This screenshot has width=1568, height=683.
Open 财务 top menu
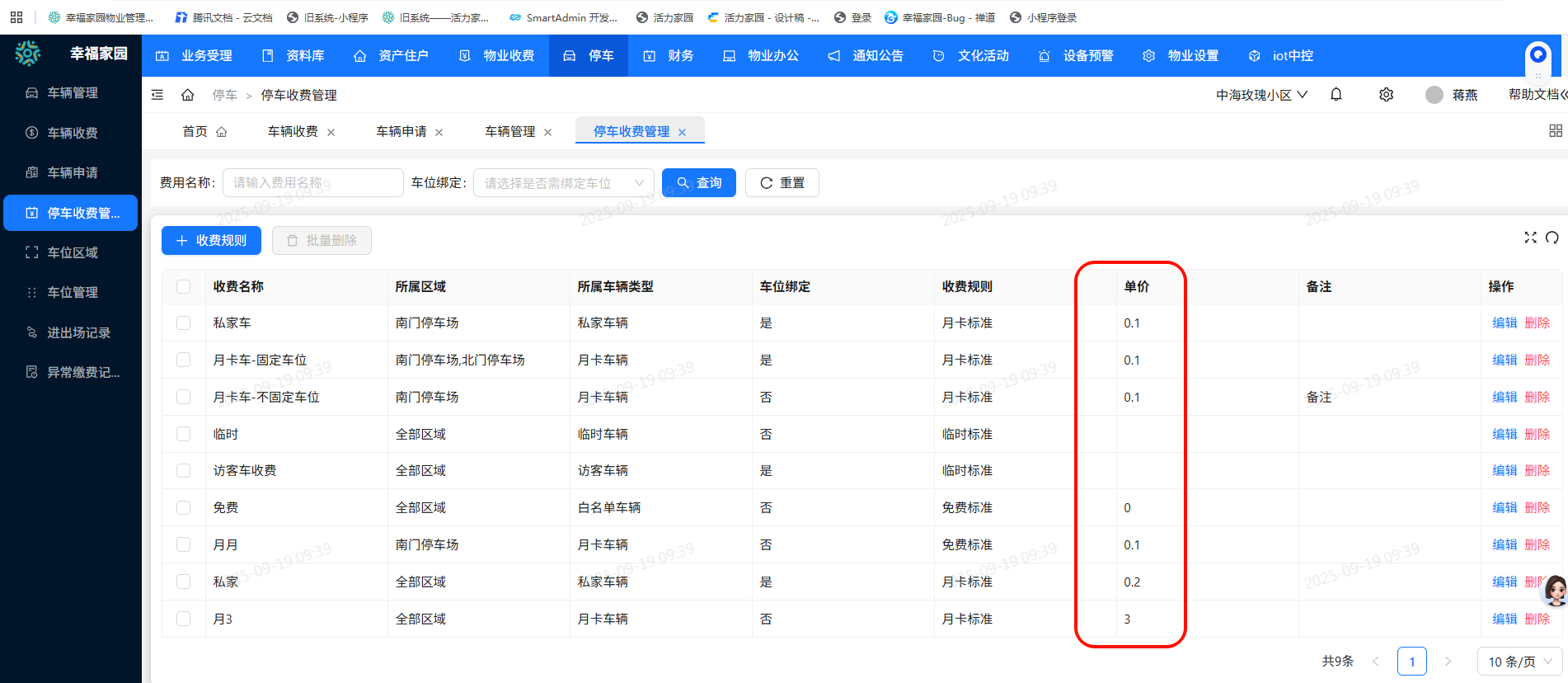click(x=669, y=55)
